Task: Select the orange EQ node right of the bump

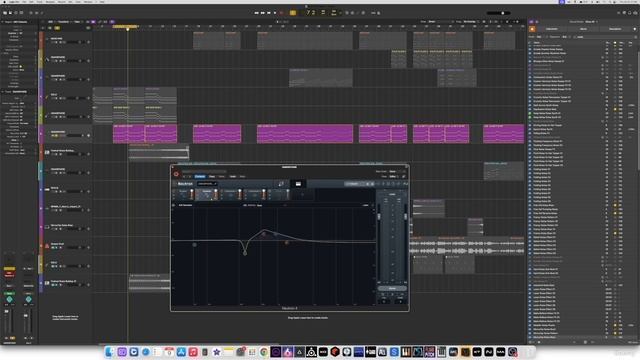Action: coord(287,242)
